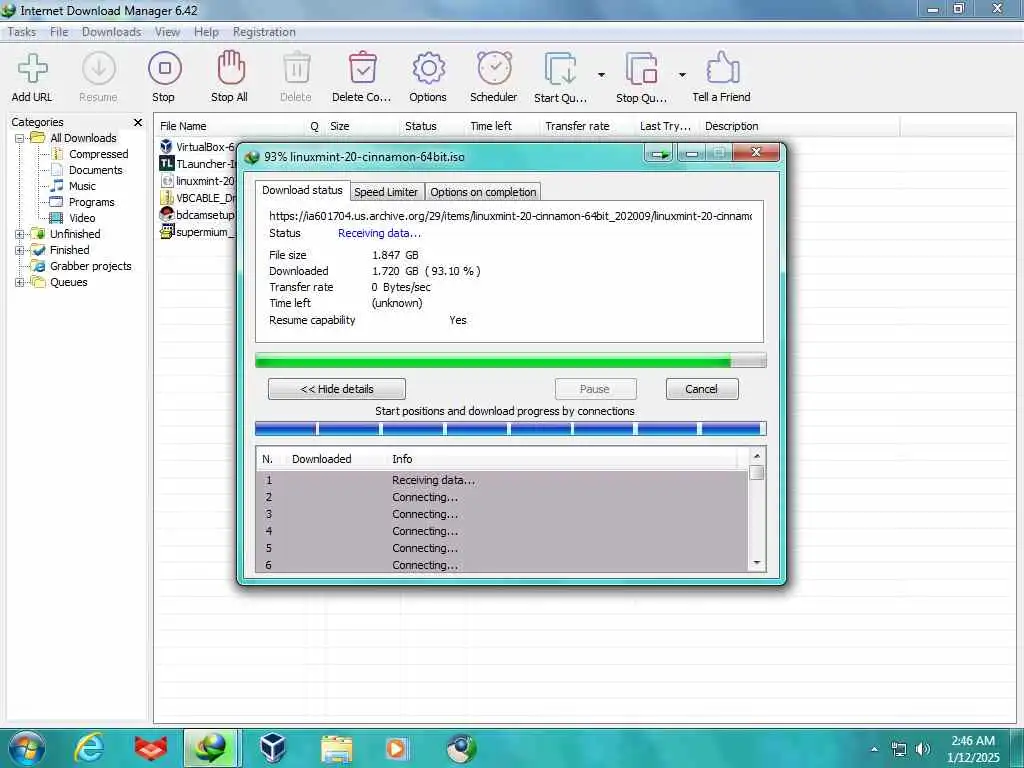1024x768 pixels.
Task: Expand the Unfinished category node
Action: click(20, 234)
